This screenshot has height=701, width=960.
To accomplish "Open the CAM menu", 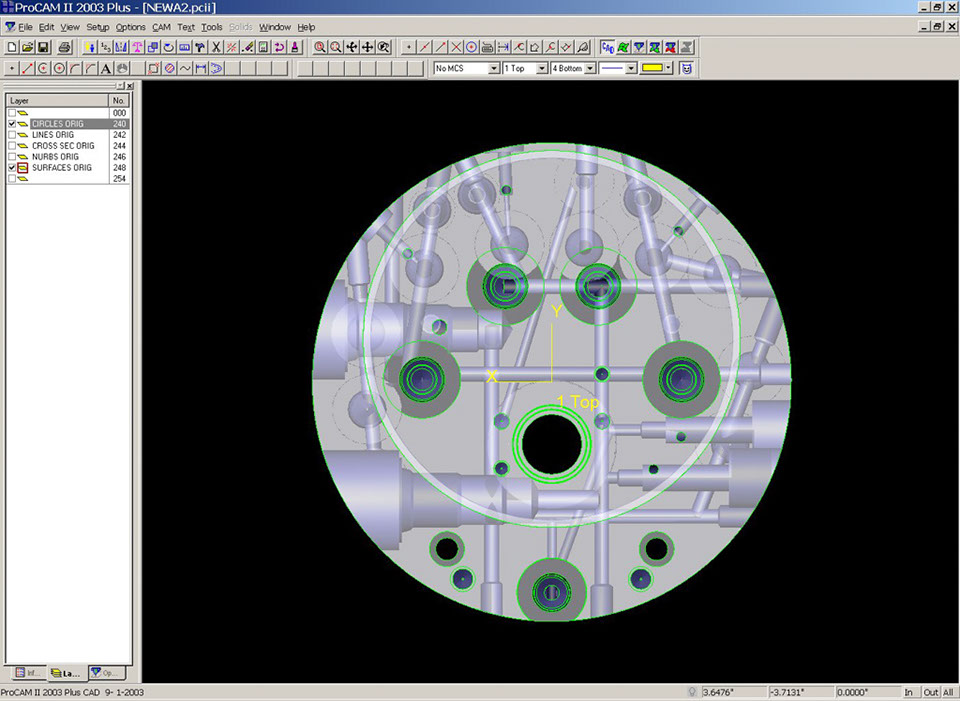I will pyautogui.click(x=161, y=27).
